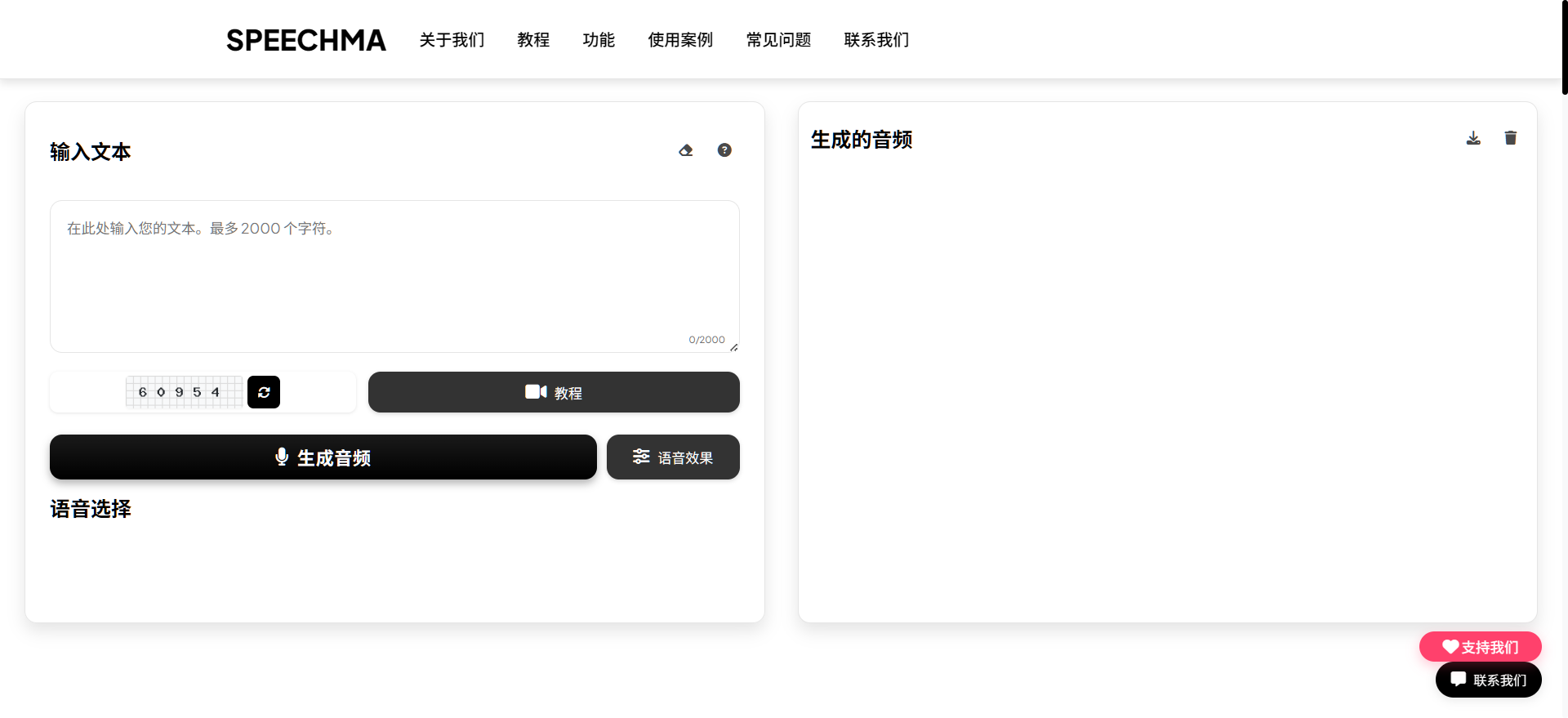Click the pink 支持我们 button
Viewport: 1568px width, 718px height.
(x=1480, y=647)
